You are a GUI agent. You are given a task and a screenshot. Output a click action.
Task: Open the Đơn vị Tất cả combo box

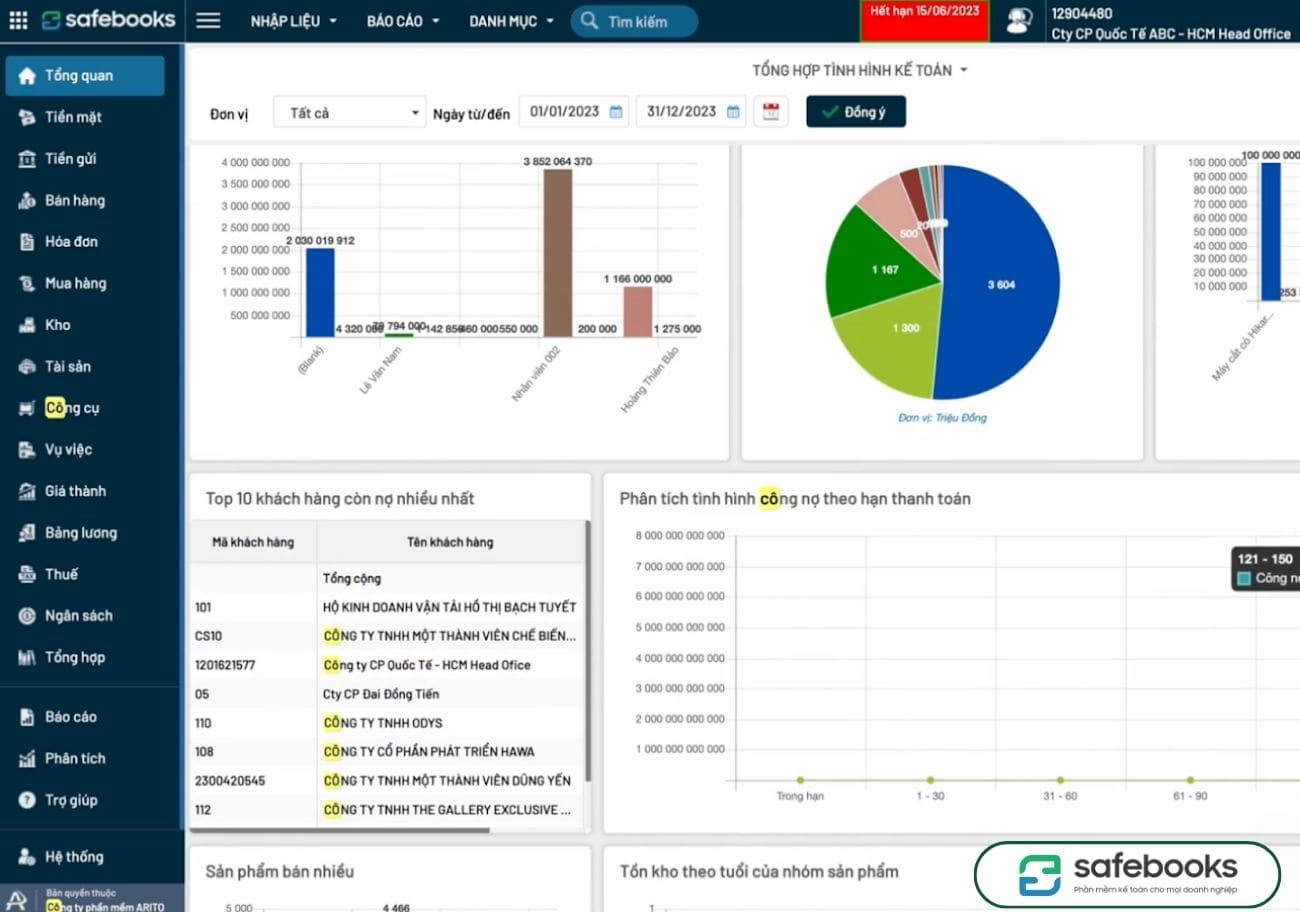(x=350, y=113)
